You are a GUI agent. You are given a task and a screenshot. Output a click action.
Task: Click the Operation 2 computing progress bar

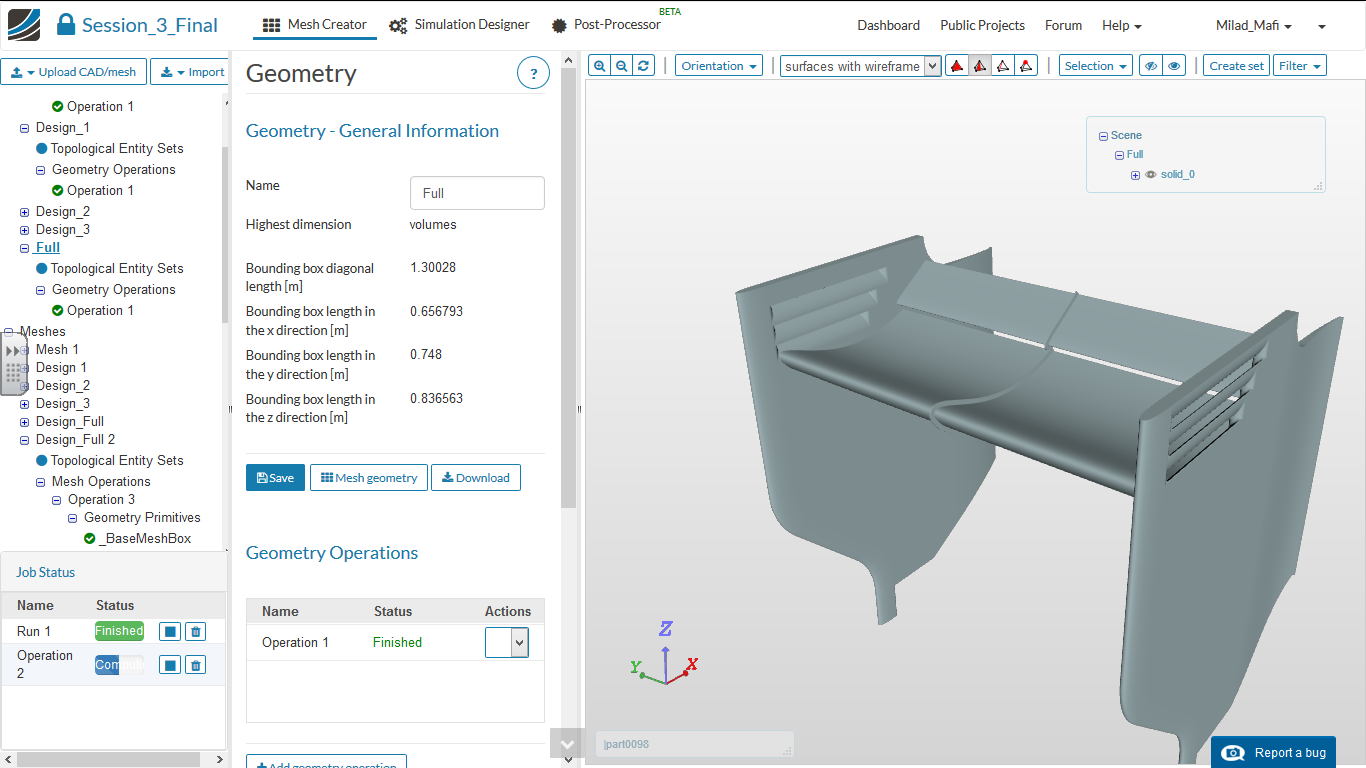119,665
